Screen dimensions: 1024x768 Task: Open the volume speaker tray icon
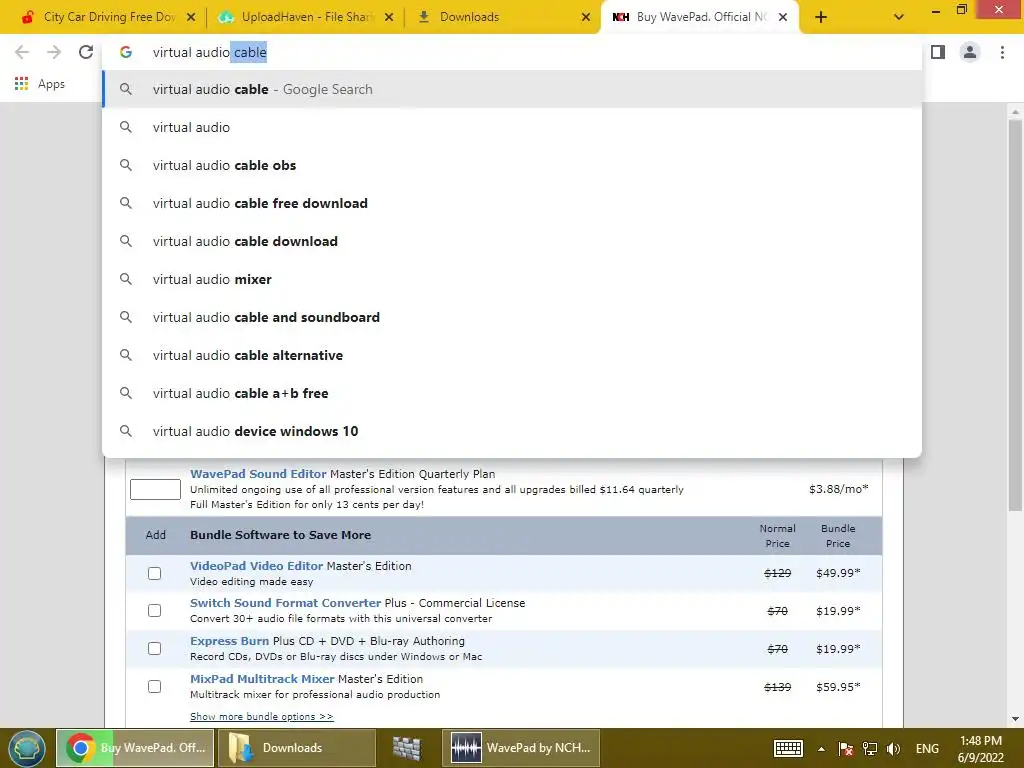(893, 748)
